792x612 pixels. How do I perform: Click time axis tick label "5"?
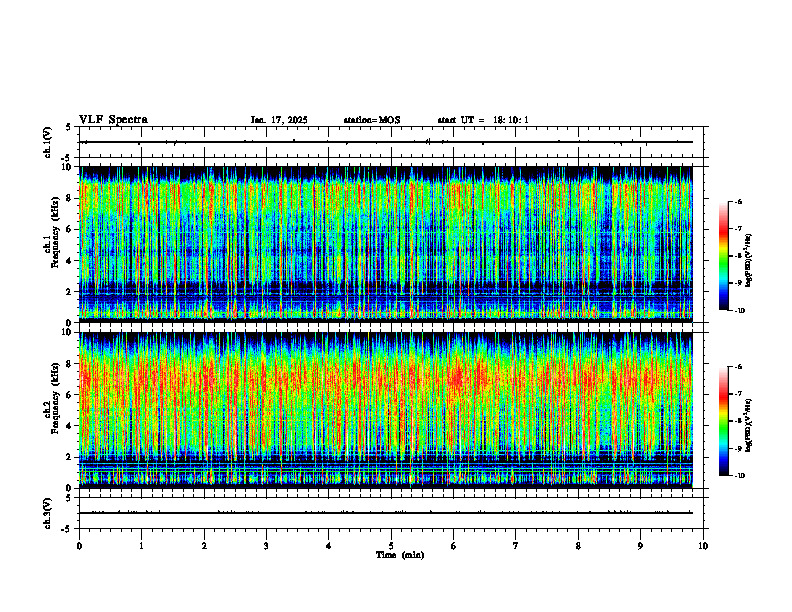[x=391, y=546]
